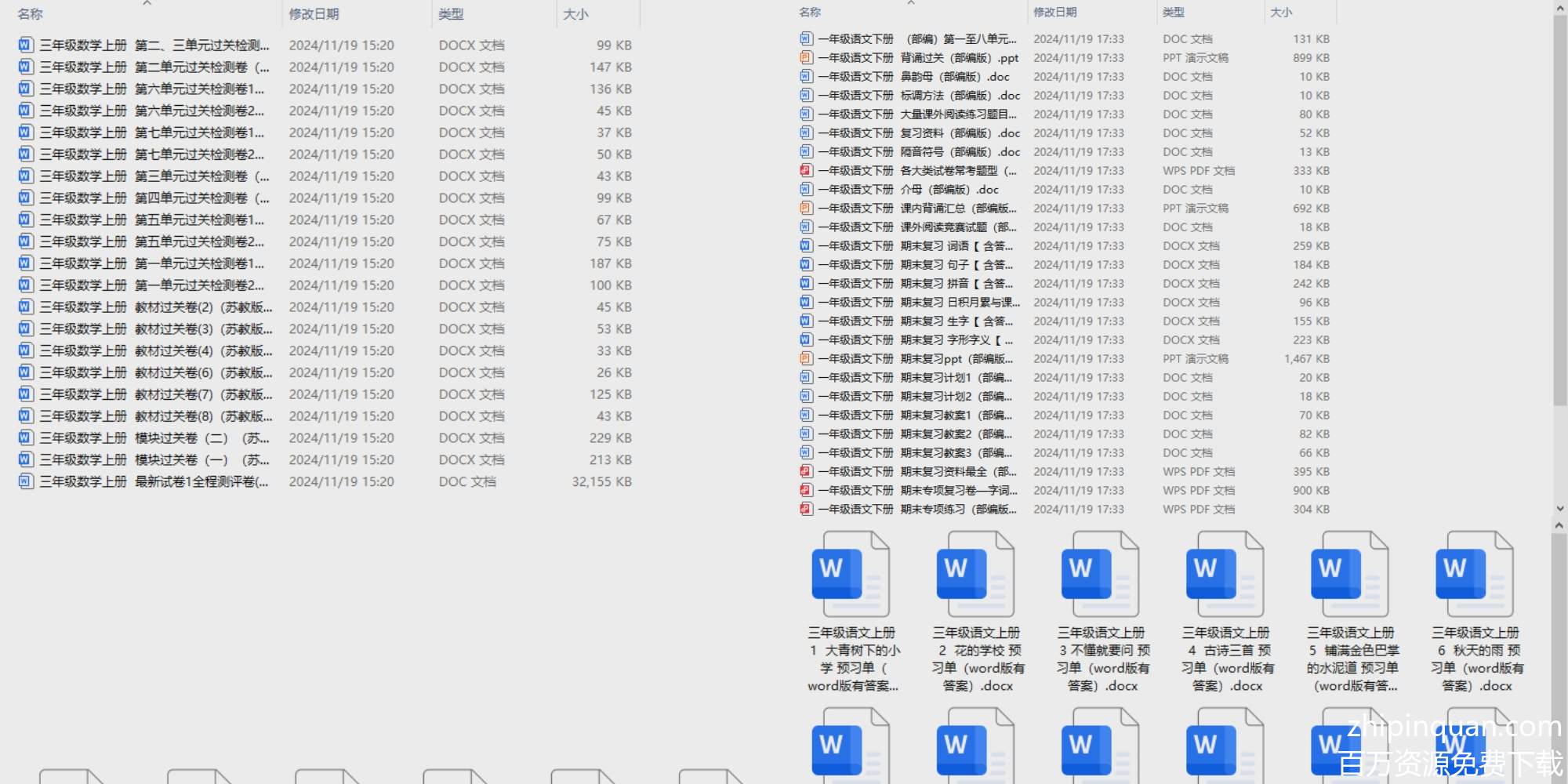Click the Word thumbnail for 6 秋天的雨 预习单

[x=1475, y=574]
